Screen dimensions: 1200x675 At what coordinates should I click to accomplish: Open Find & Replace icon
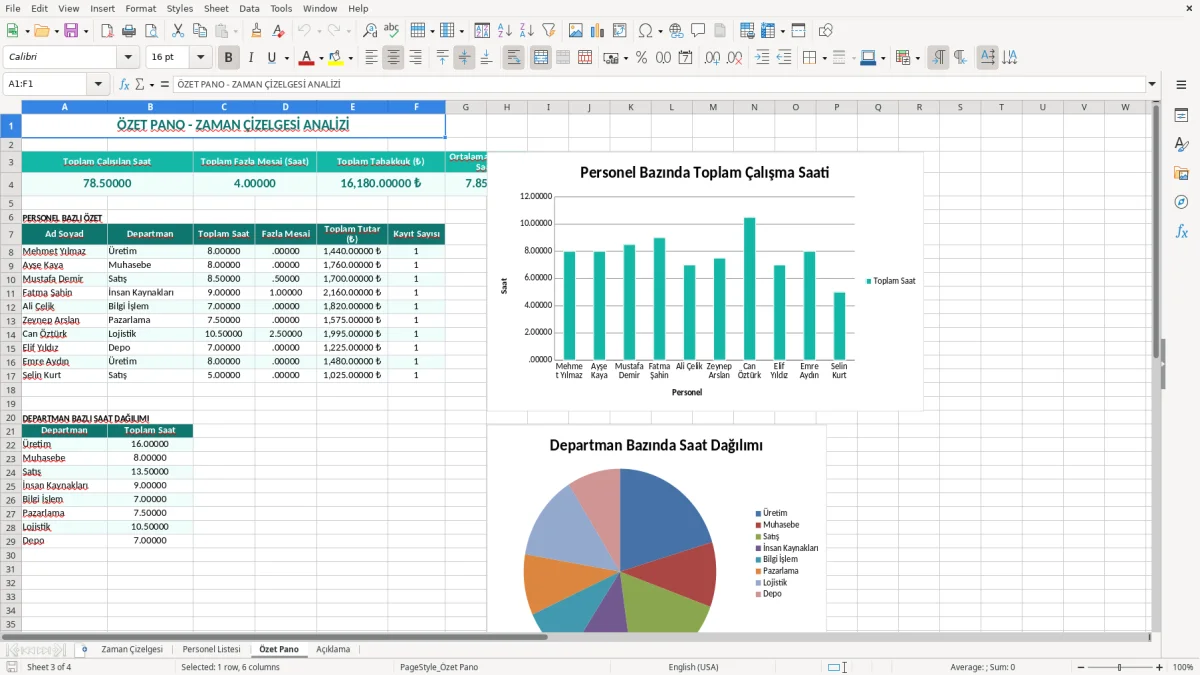pos(370,31)
